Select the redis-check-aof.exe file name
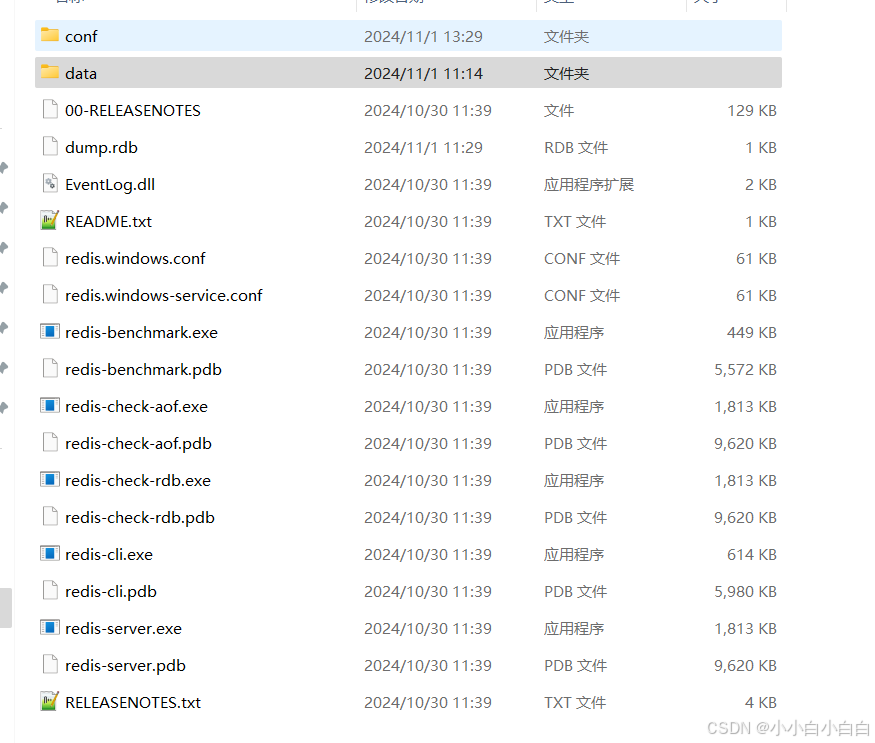Screen dimensions: 875x743 (136, 406)
